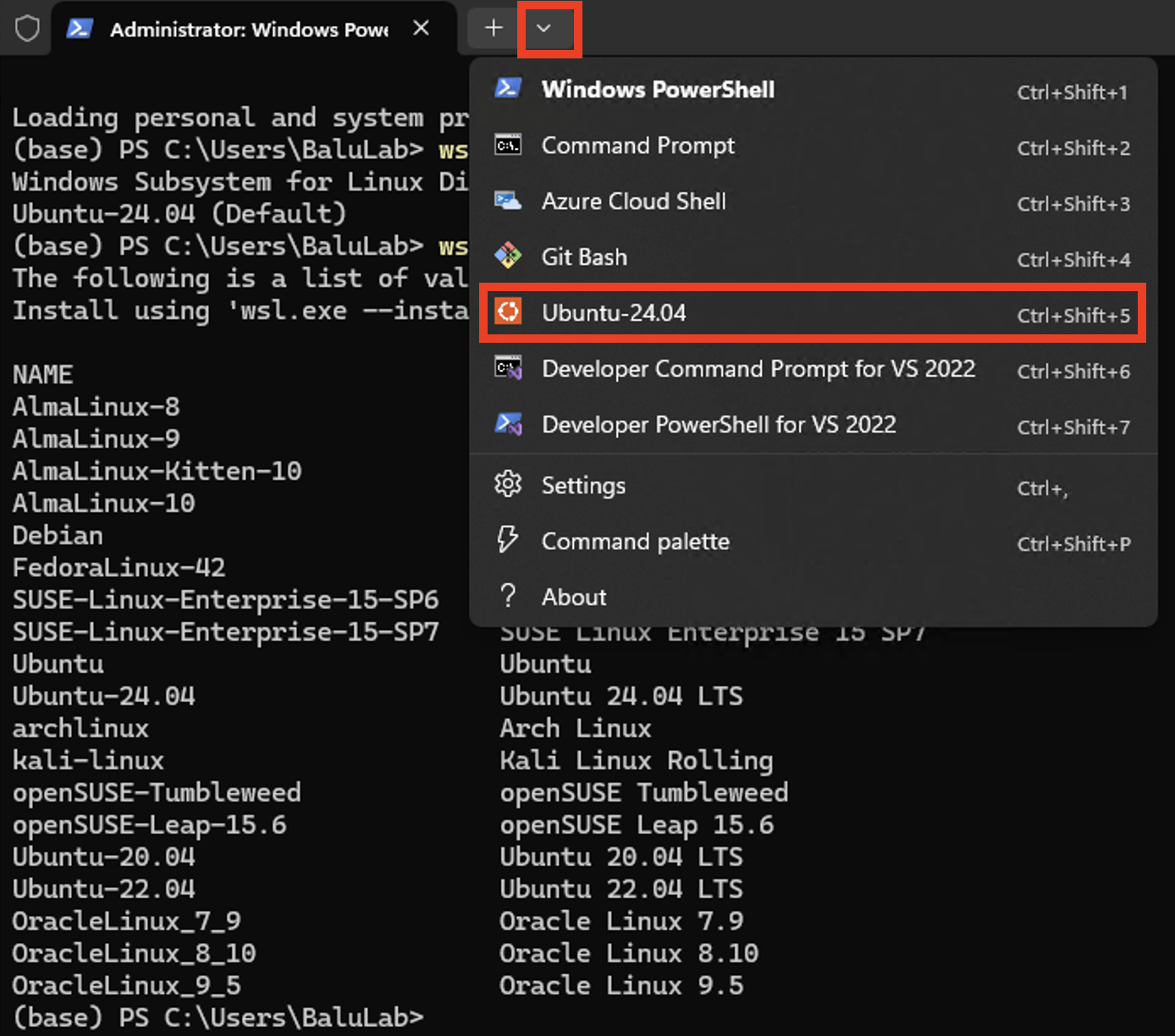The height and width of the screenshot is (1036, 1175).
Task: Click 'Ubuntu-24.04 (Default)' output line
Action: 179,214
